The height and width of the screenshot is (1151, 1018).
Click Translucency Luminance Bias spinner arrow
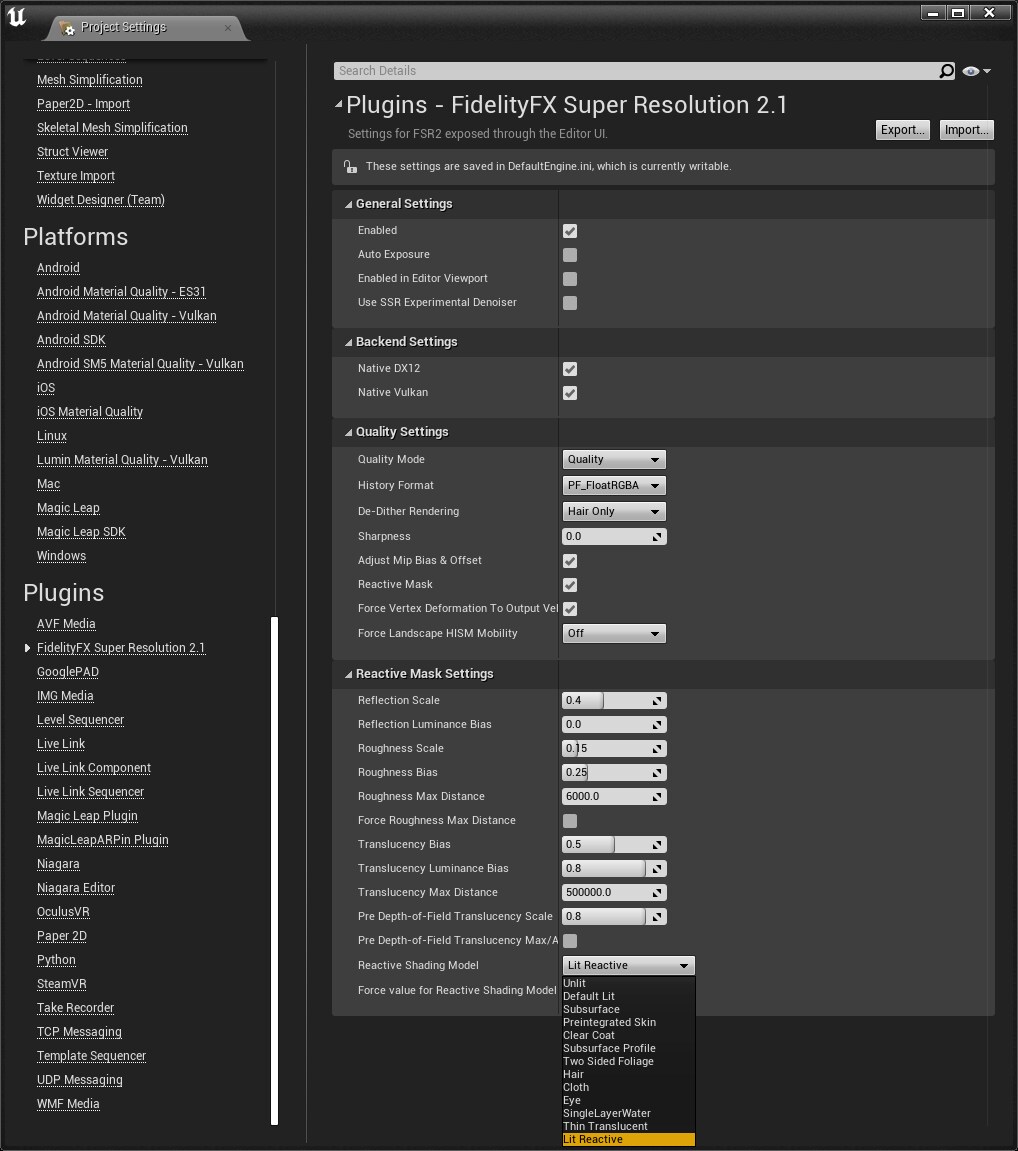(x=657, y=869)
